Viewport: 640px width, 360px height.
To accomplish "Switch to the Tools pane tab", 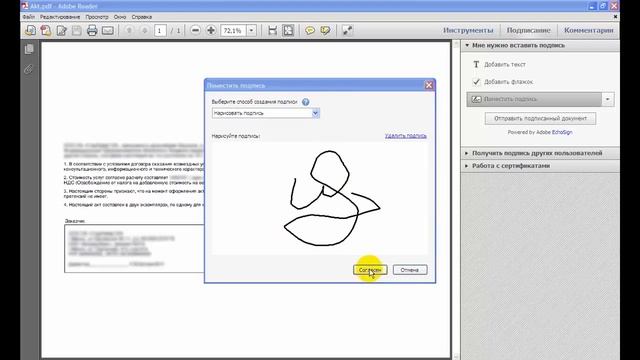I will click(x=468, y=30).
